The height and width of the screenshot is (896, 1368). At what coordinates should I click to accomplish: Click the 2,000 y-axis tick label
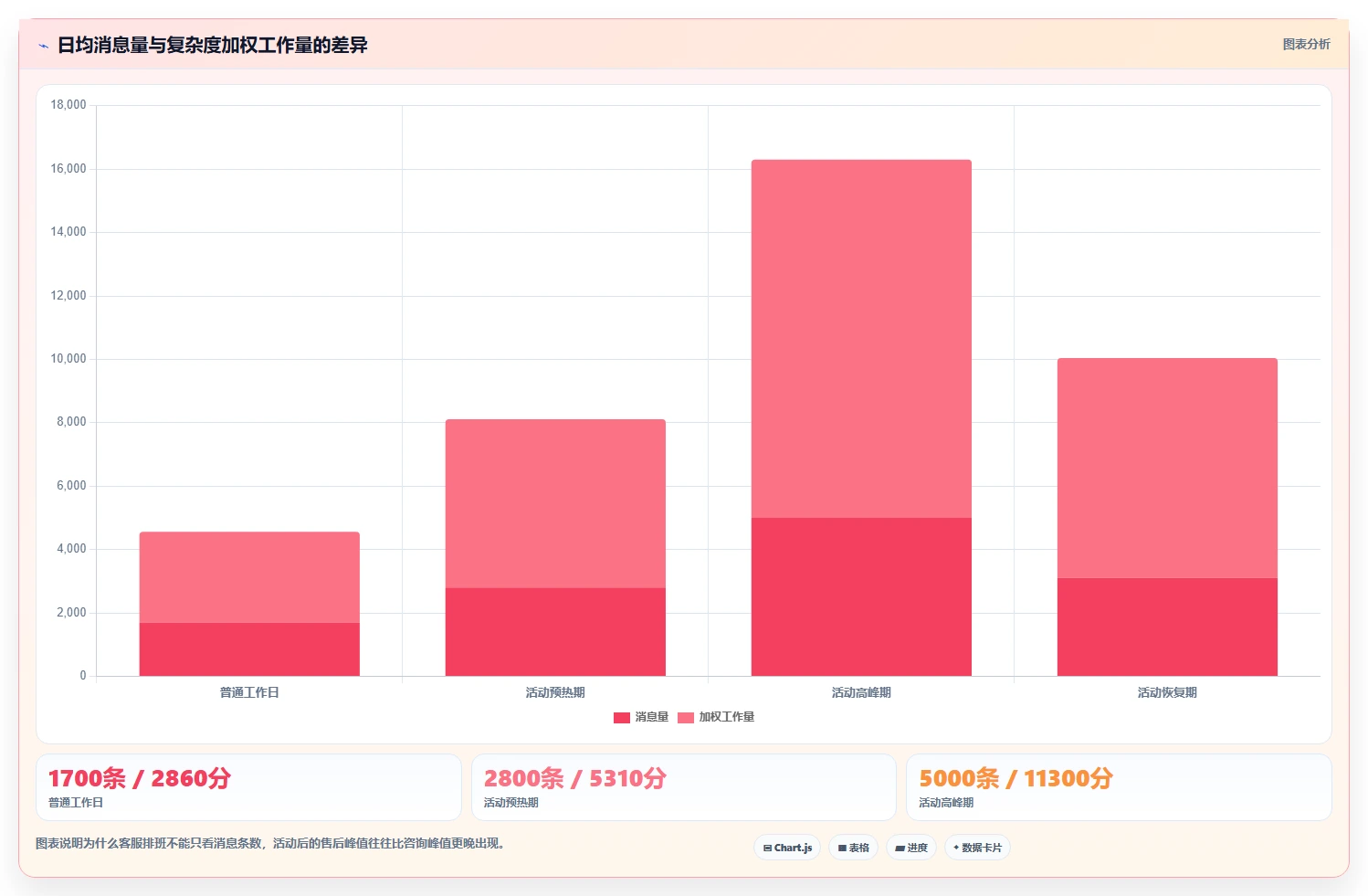pyautogui.click(x=71, y=613)
